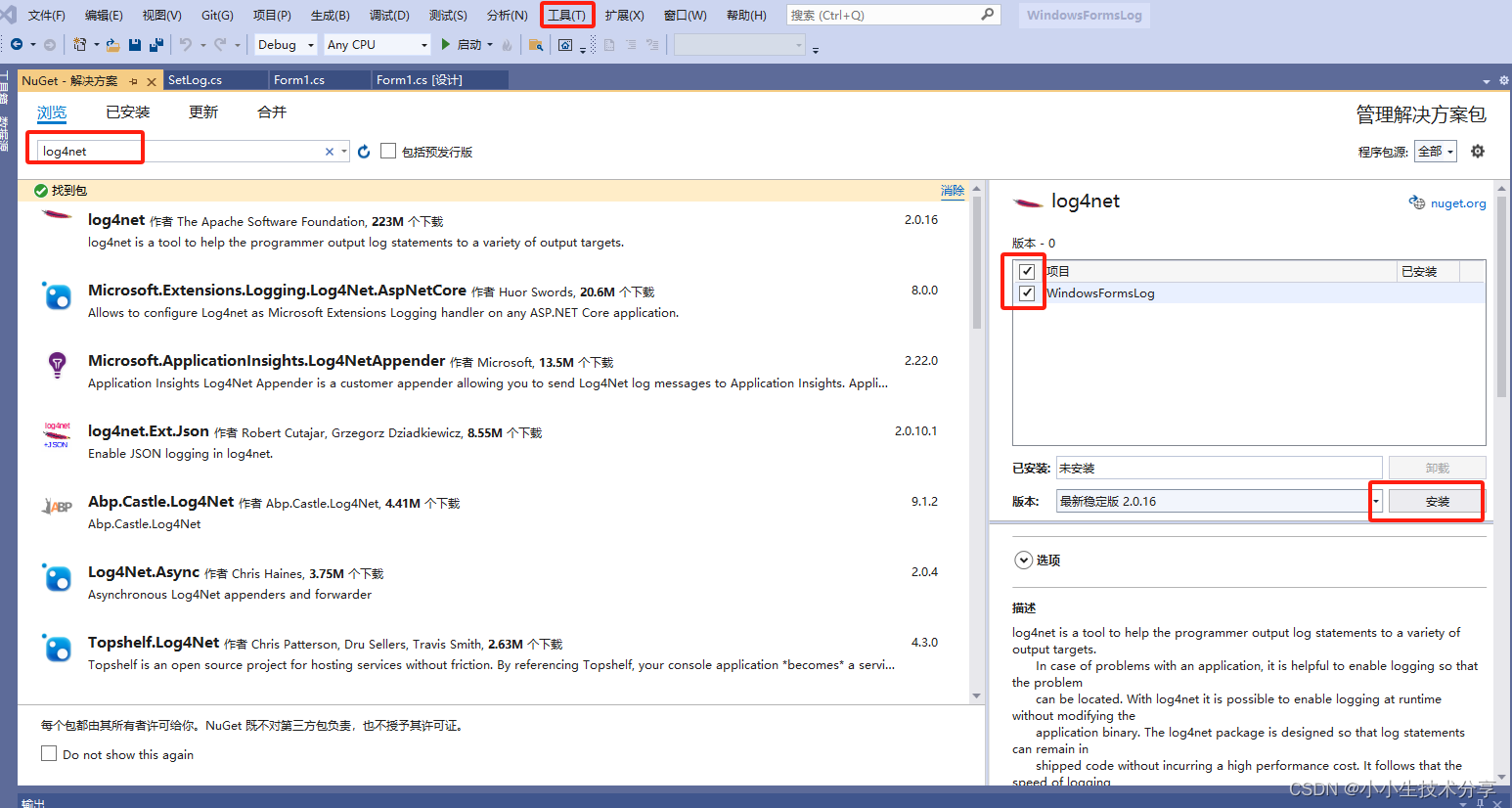Click the New Project toolbar icon
This screenshot has width=1512, height=808.
click(80, 44)
